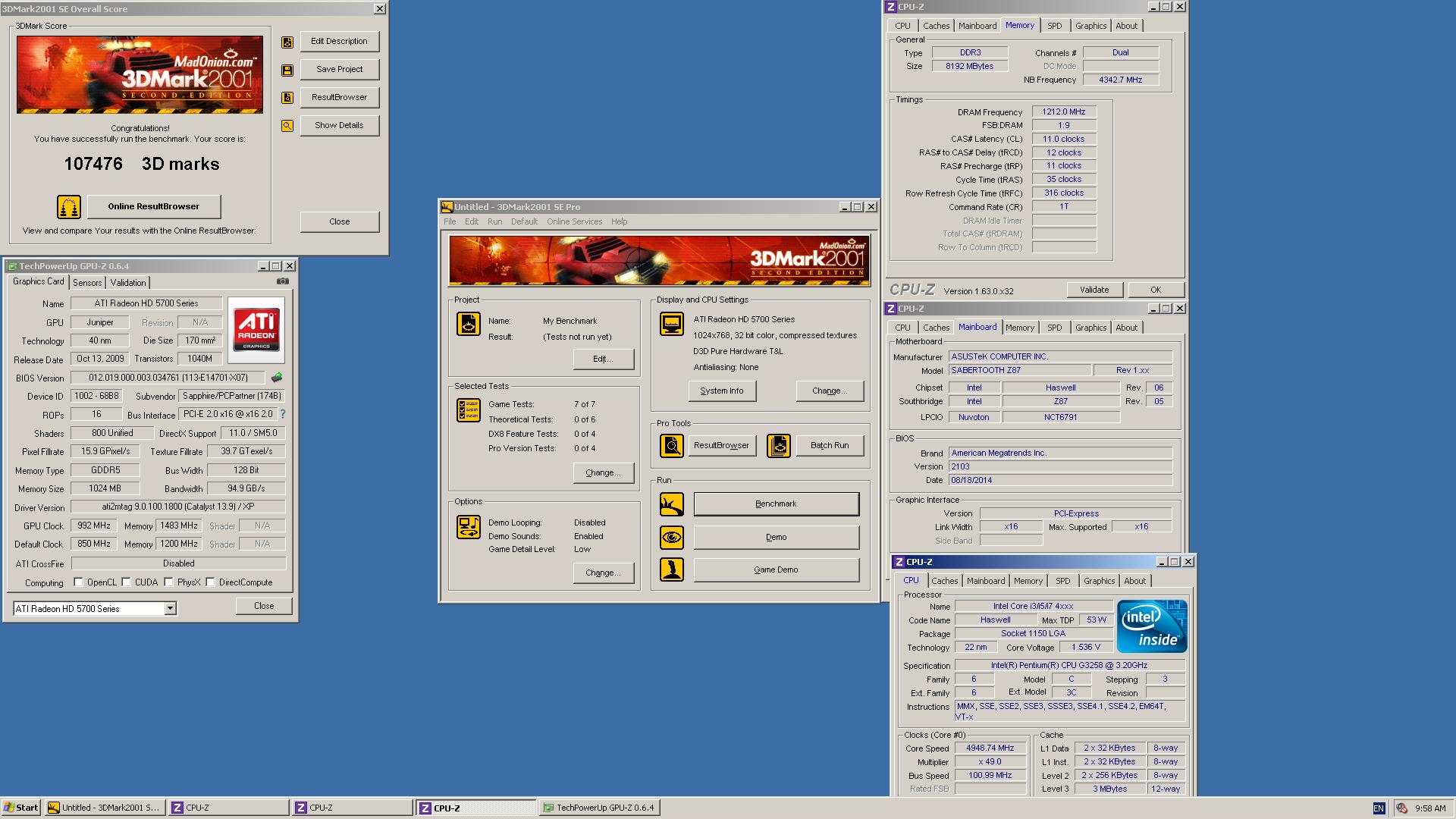Click the Validate button in CPU-Z
The height and width of the screenshot is (819, 1456).
point(1094,290)
